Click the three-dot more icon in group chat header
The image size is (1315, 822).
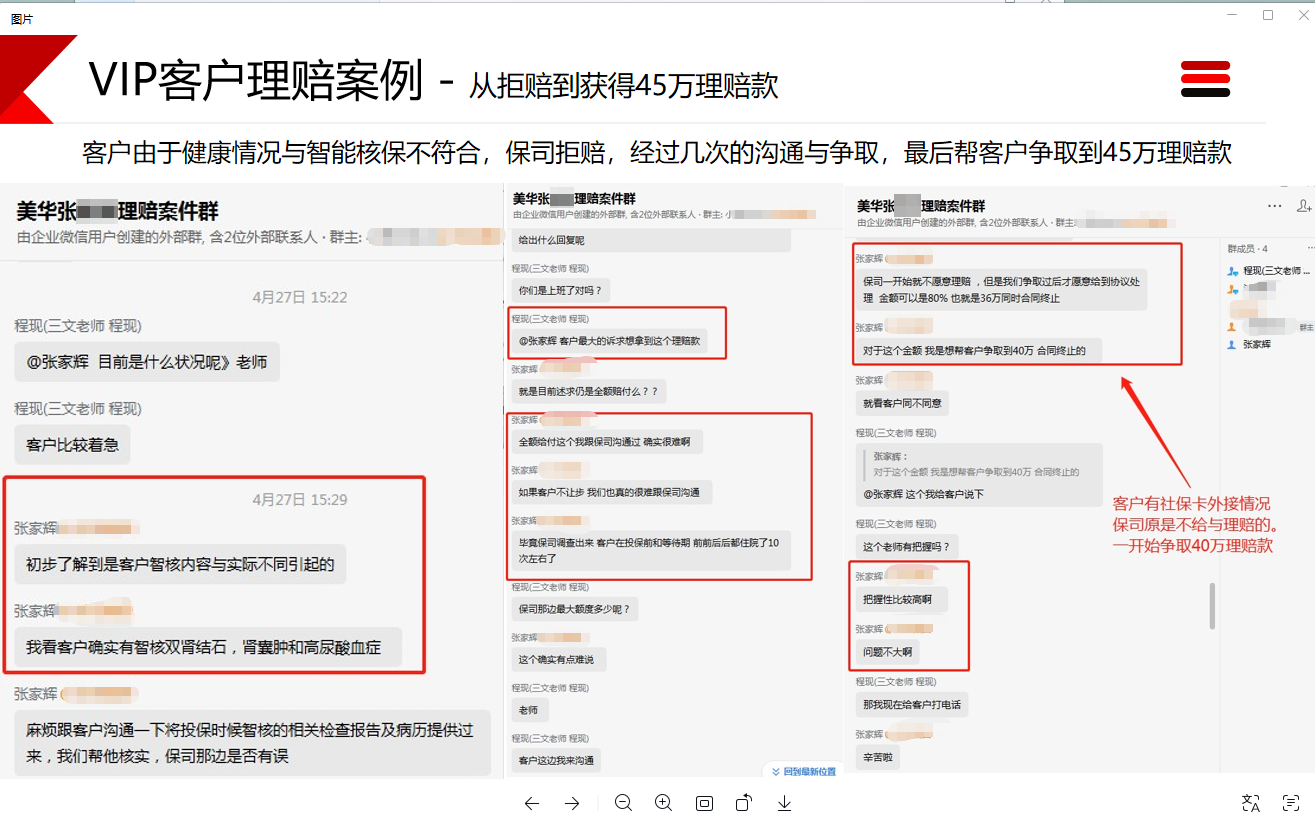(1275, 205)
